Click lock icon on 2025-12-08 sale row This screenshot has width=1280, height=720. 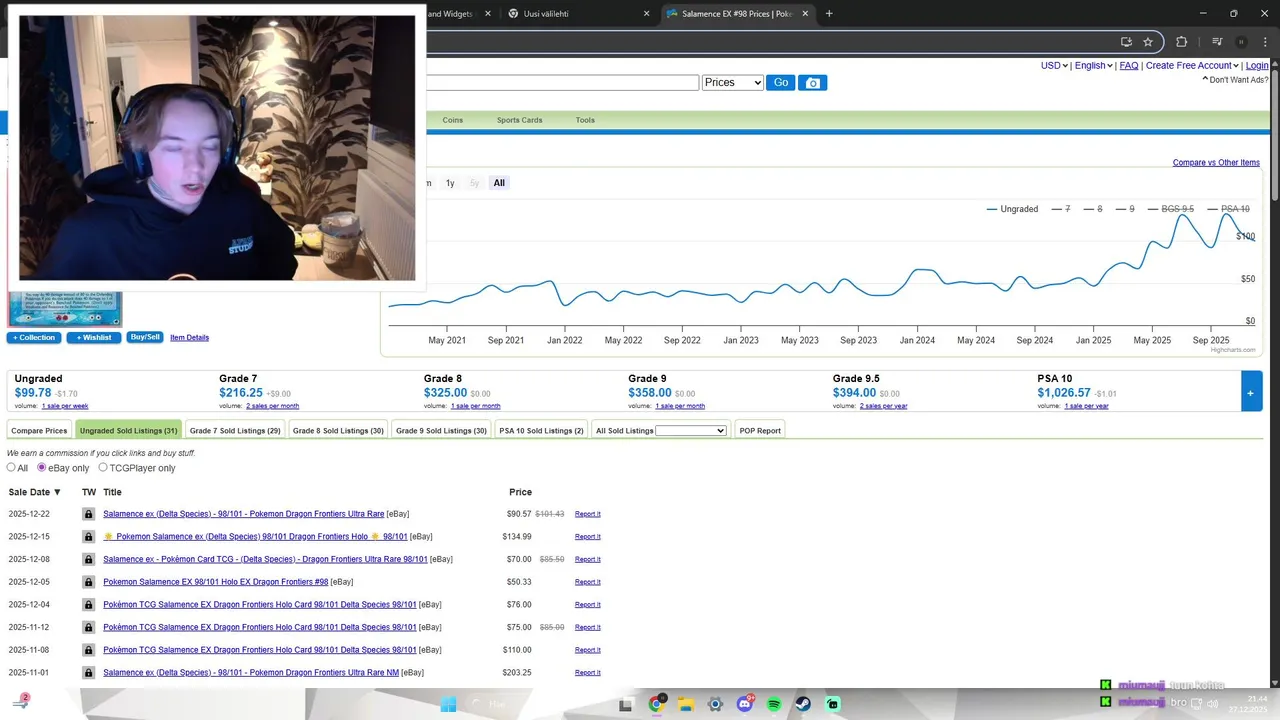coord(88,559)
